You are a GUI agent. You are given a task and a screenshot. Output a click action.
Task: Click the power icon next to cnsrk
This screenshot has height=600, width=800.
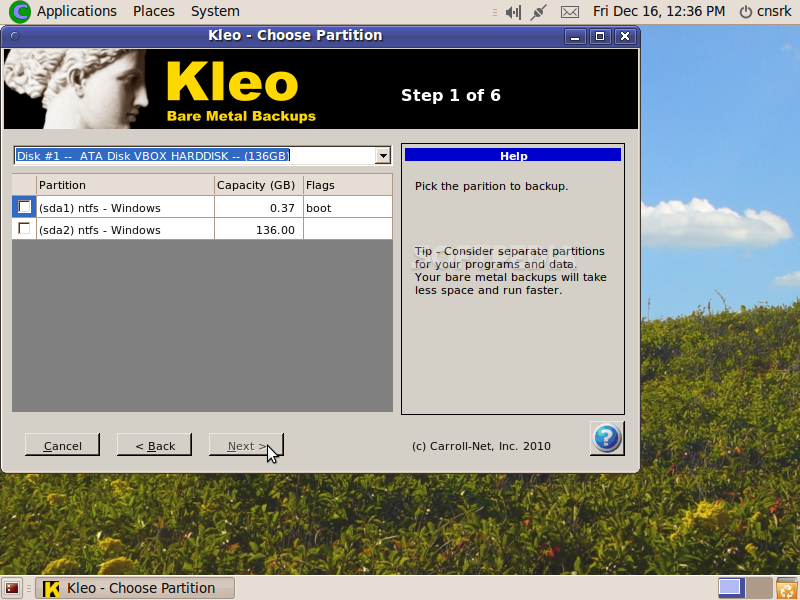pyautogui.click(x=746, y=11)
